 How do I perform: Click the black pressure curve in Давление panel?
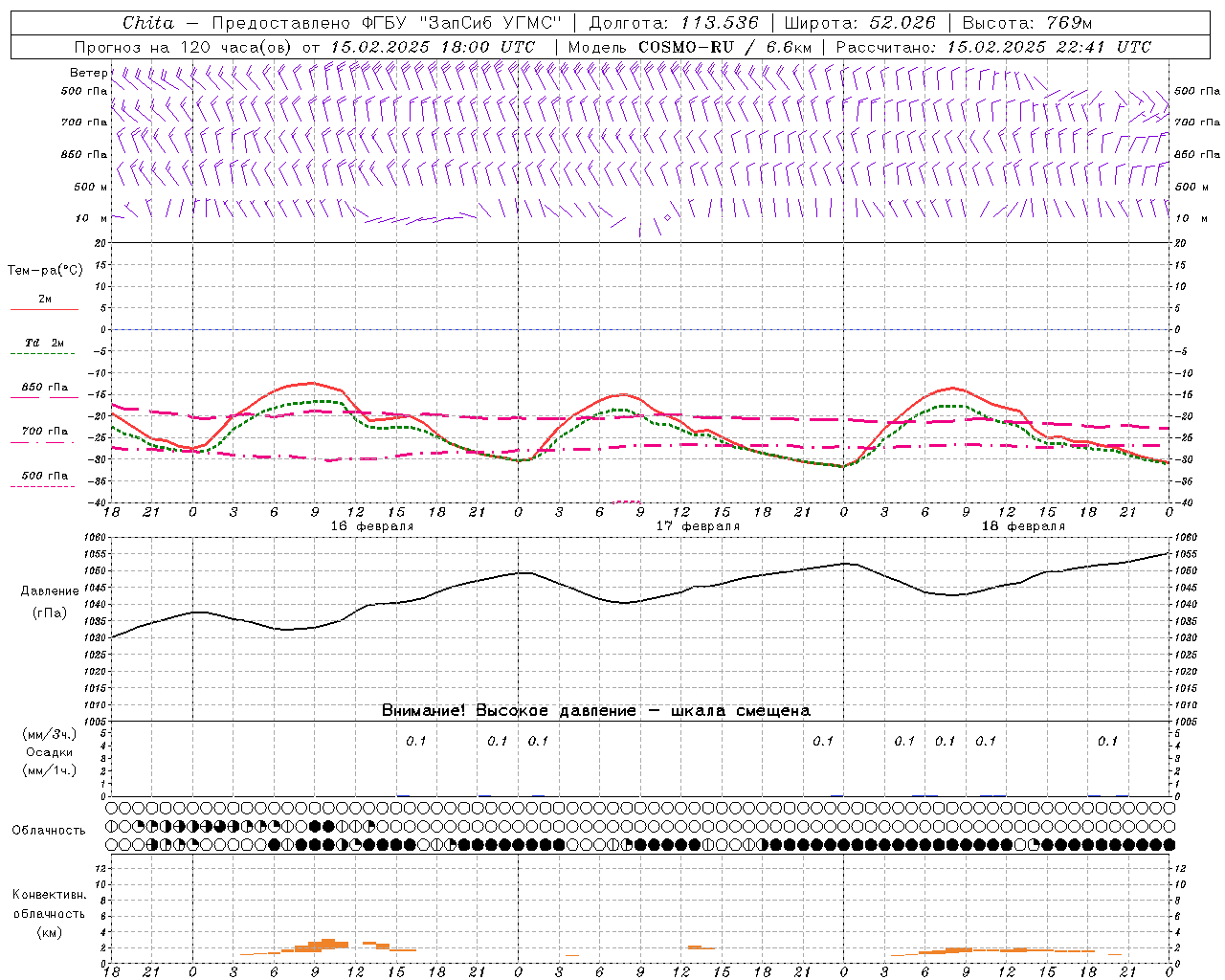(641, 600)
